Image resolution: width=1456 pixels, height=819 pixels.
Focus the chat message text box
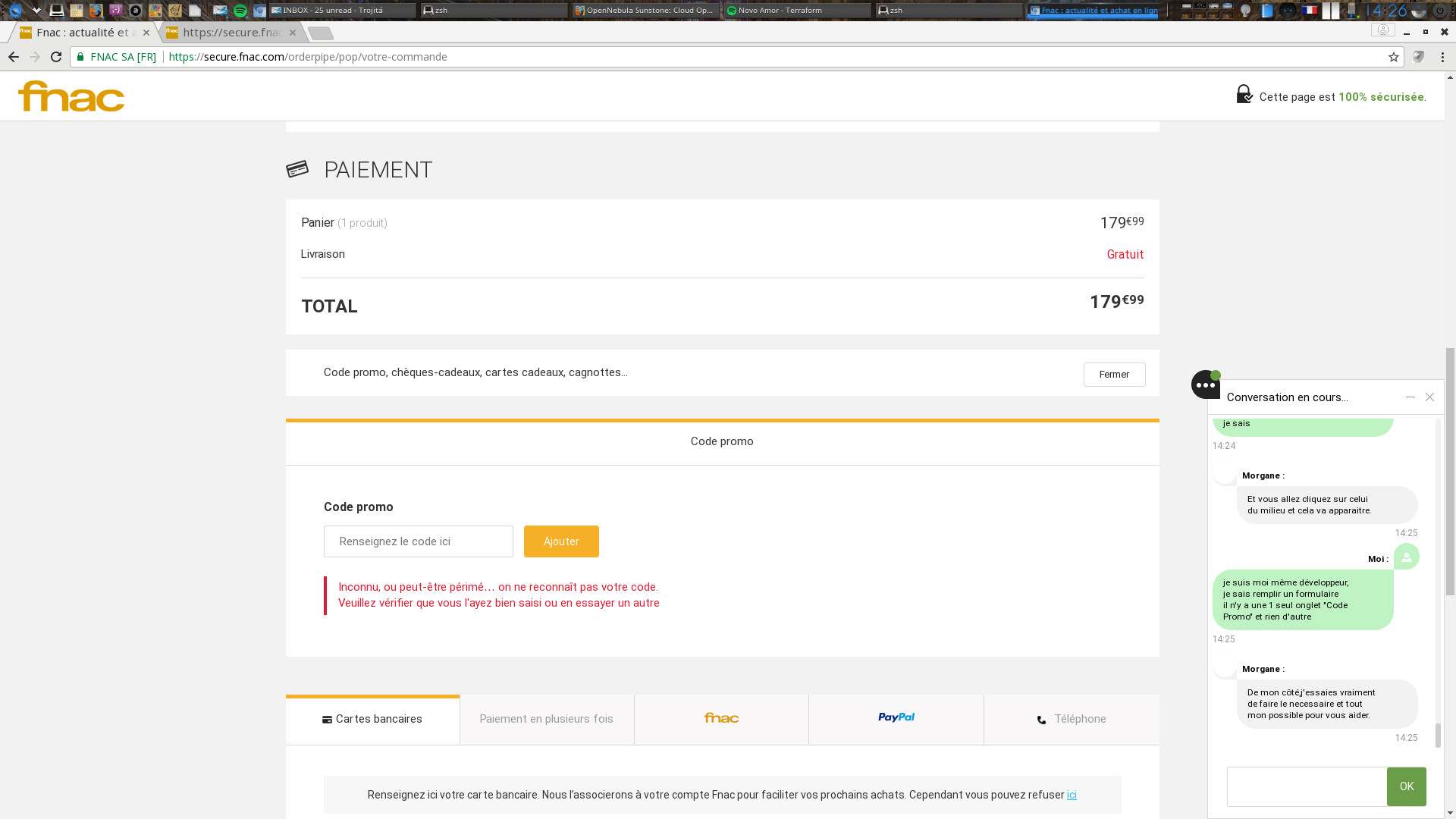[1307, 786]
